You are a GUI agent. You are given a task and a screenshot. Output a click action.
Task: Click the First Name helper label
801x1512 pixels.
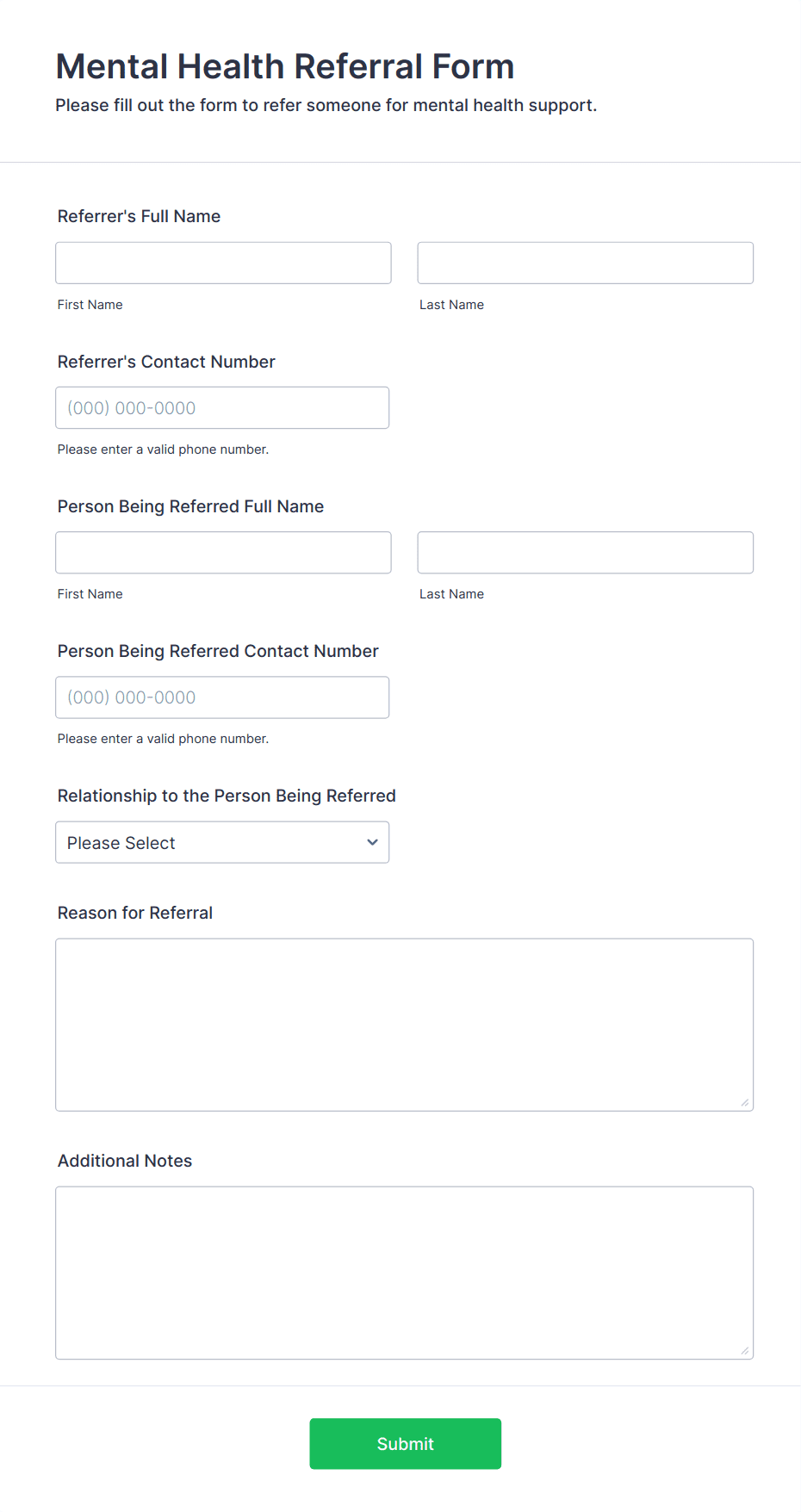point(90,304)
